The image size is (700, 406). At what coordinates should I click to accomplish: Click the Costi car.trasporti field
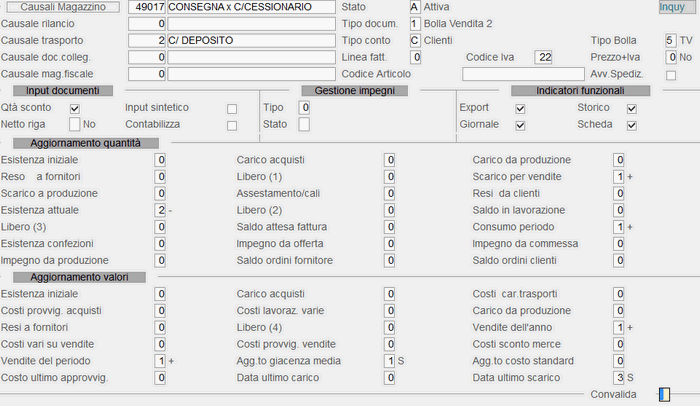pos(619,294)
